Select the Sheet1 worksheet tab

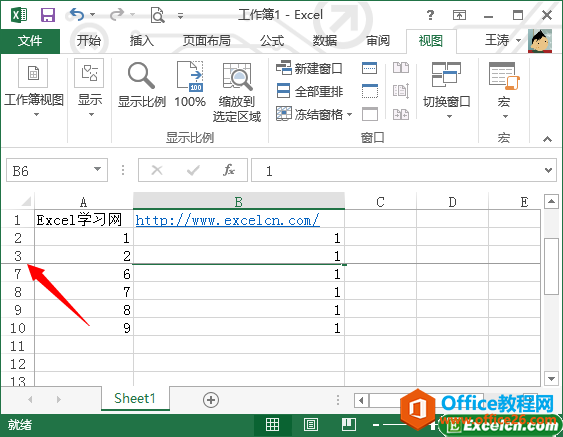135,398
